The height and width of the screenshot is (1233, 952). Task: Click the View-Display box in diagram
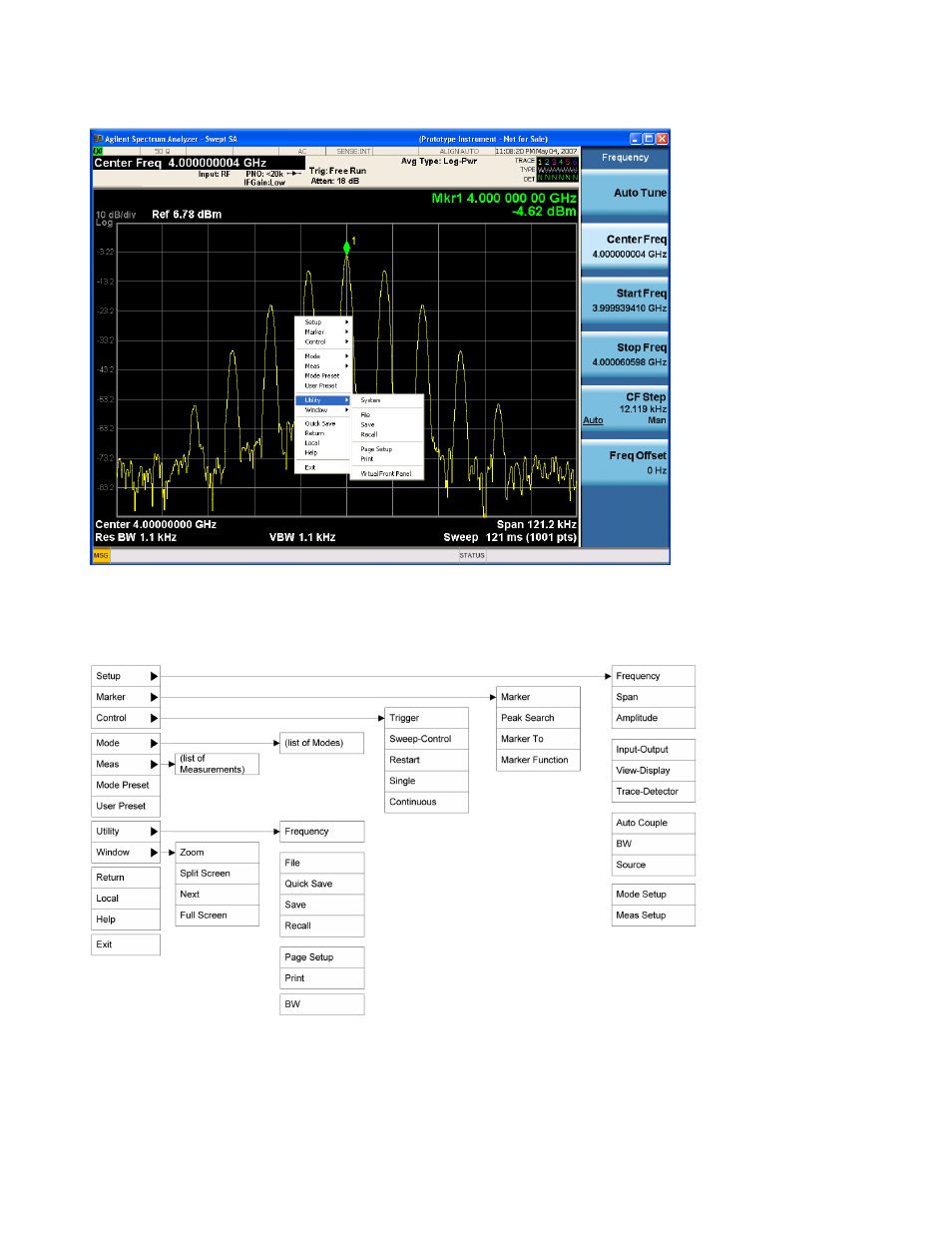tap(654, 770)
